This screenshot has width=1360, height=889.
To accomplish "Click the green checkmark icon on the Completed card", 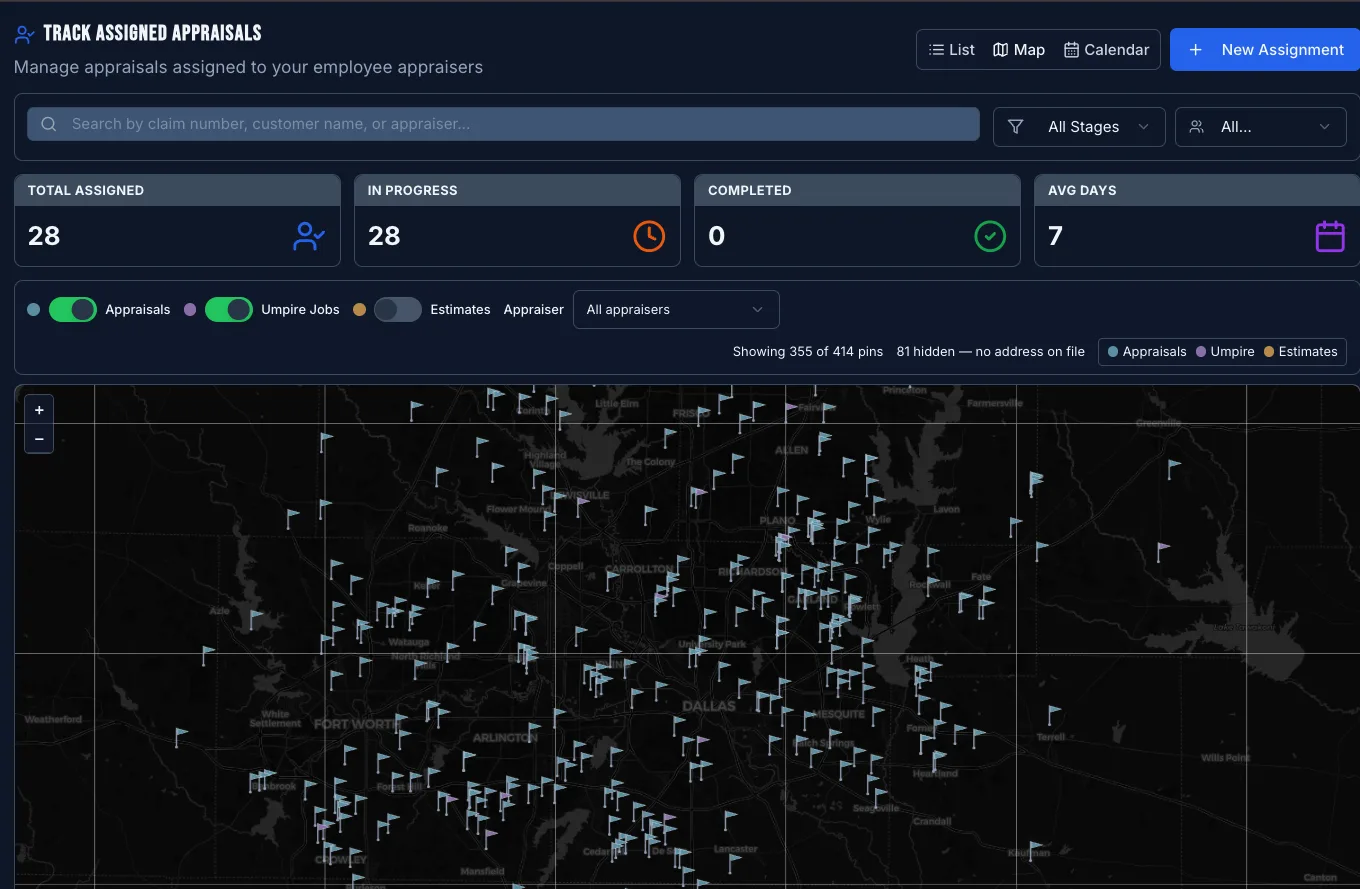I will click(x=990, y=236).
